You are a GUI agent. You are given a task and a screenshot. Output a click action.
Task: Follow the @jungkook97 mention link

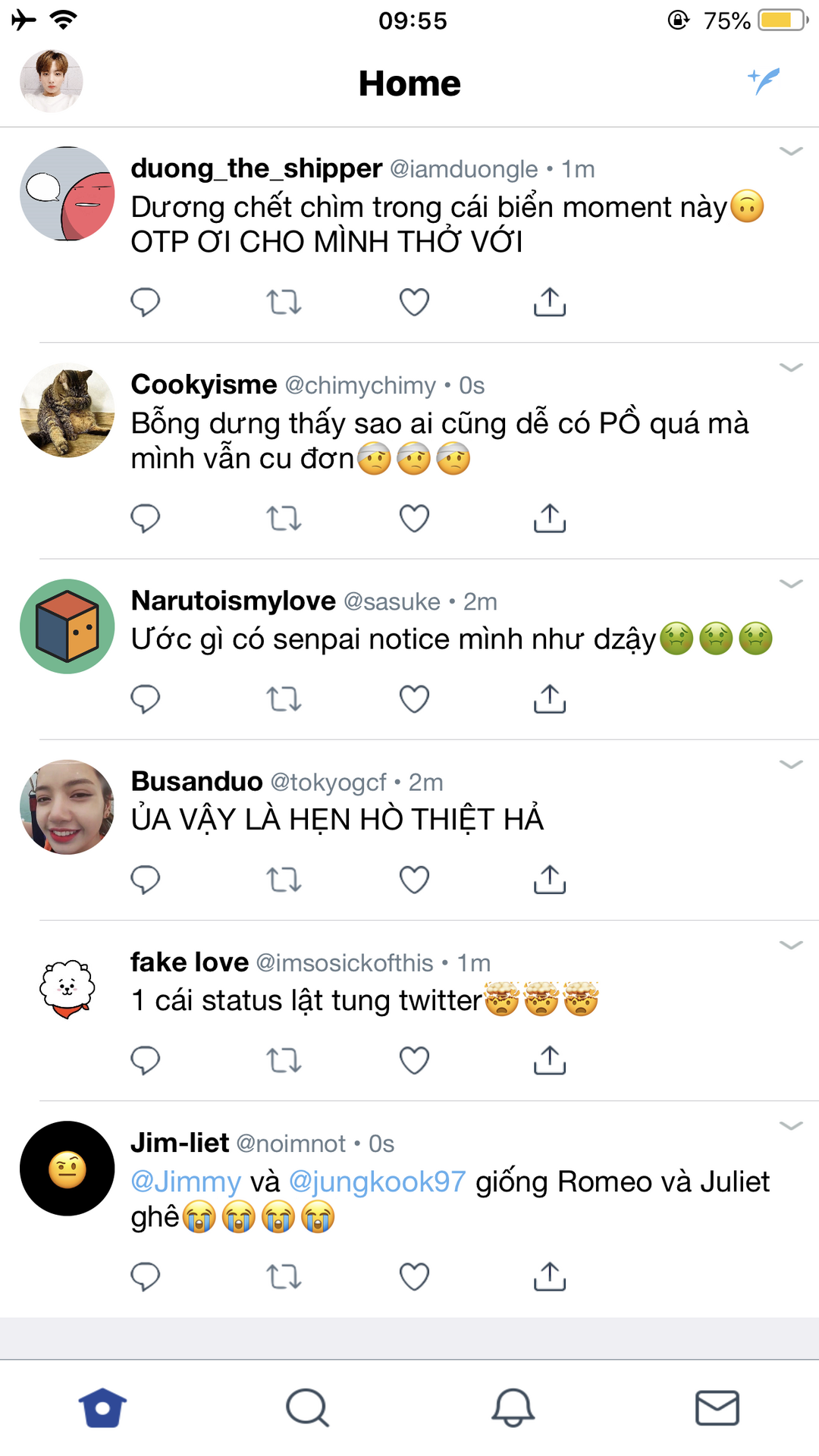click(x=377, y=1181)
